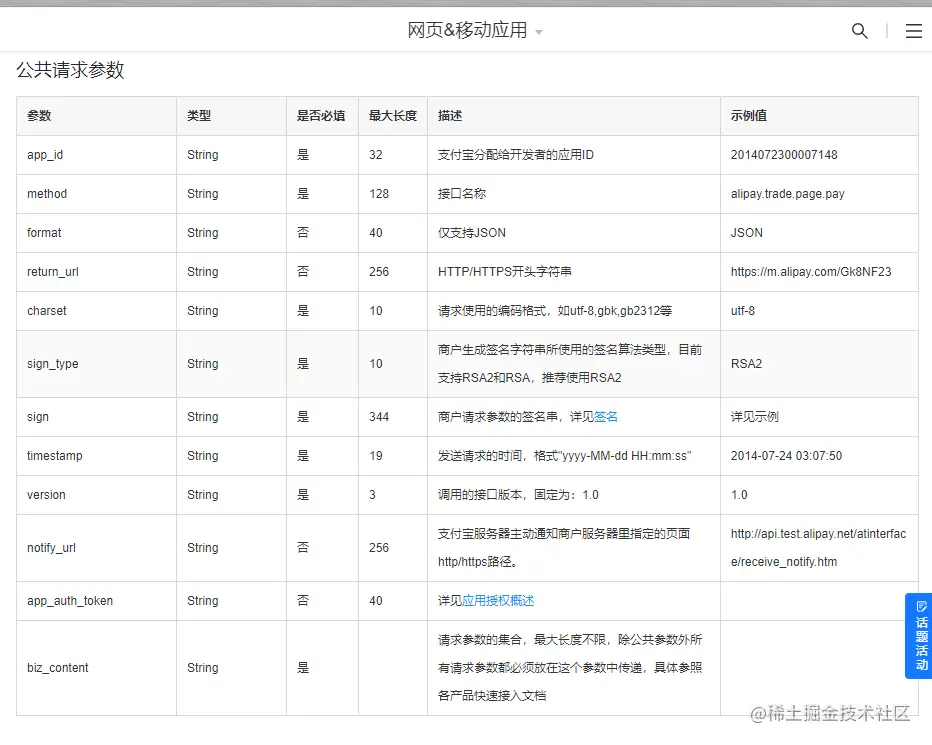Image resolution: width=932 pixels, height=745 pixels.
Task: Click the timestamp format description
Action: click(565, 456)
